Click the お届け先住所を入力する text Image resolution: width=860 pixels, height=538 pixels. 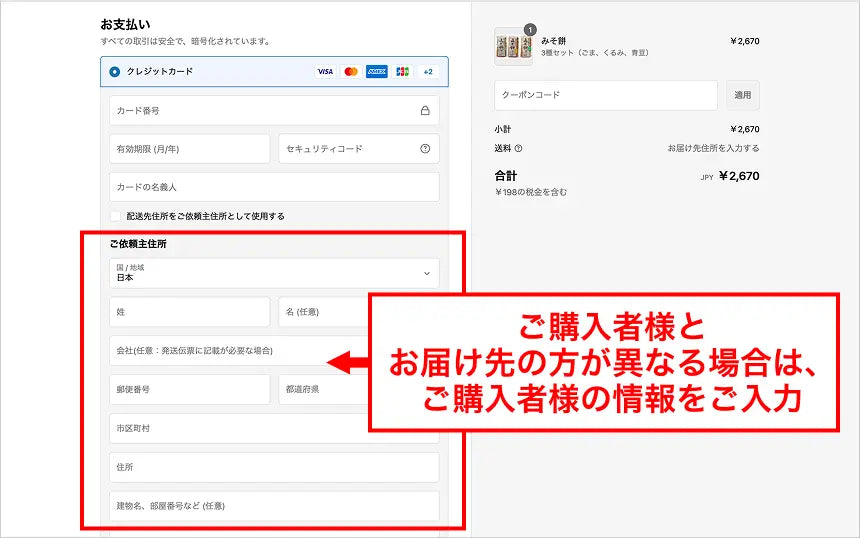click(x=713, y=148)
